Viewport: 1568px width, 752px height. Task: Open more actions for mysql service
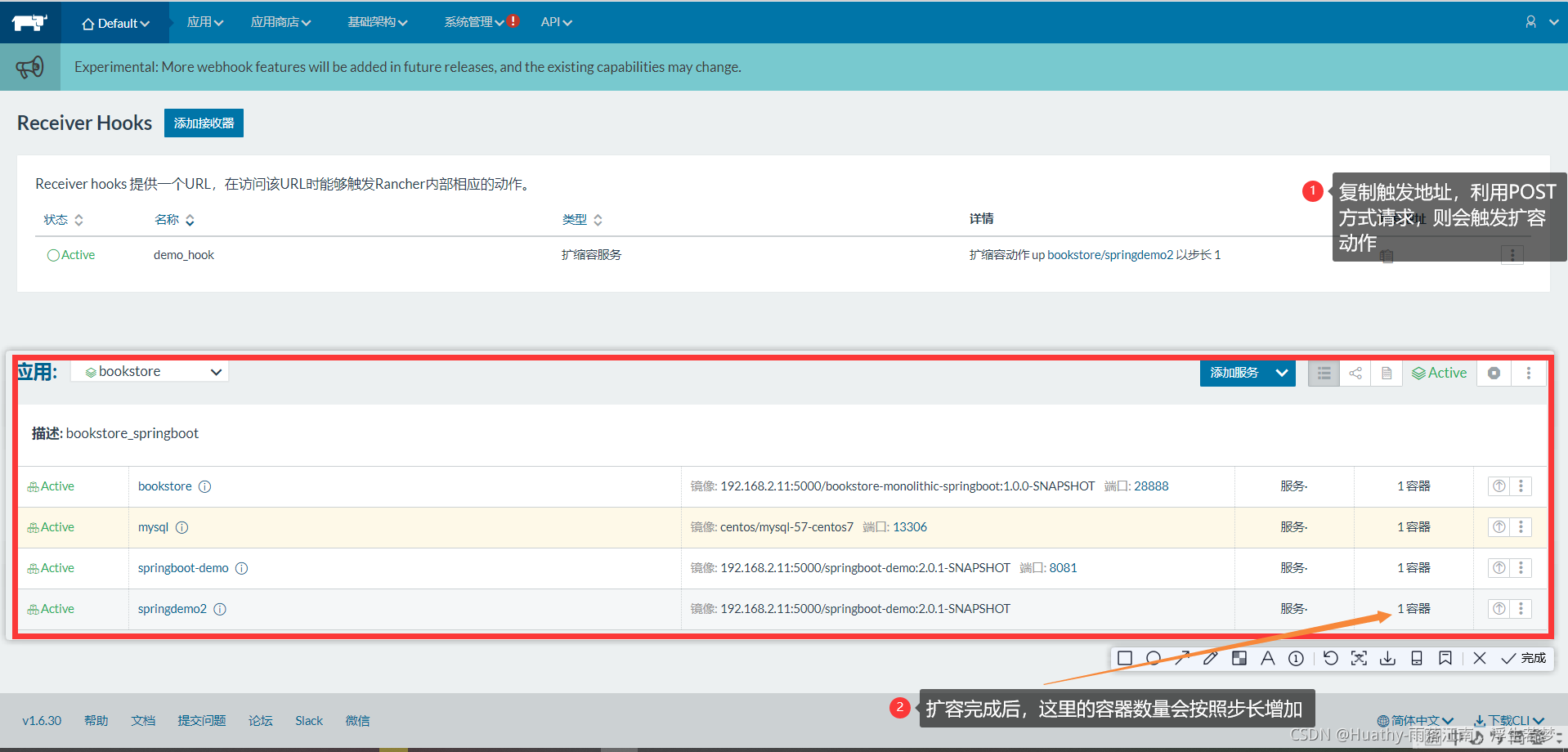[x=1521, y=526]
